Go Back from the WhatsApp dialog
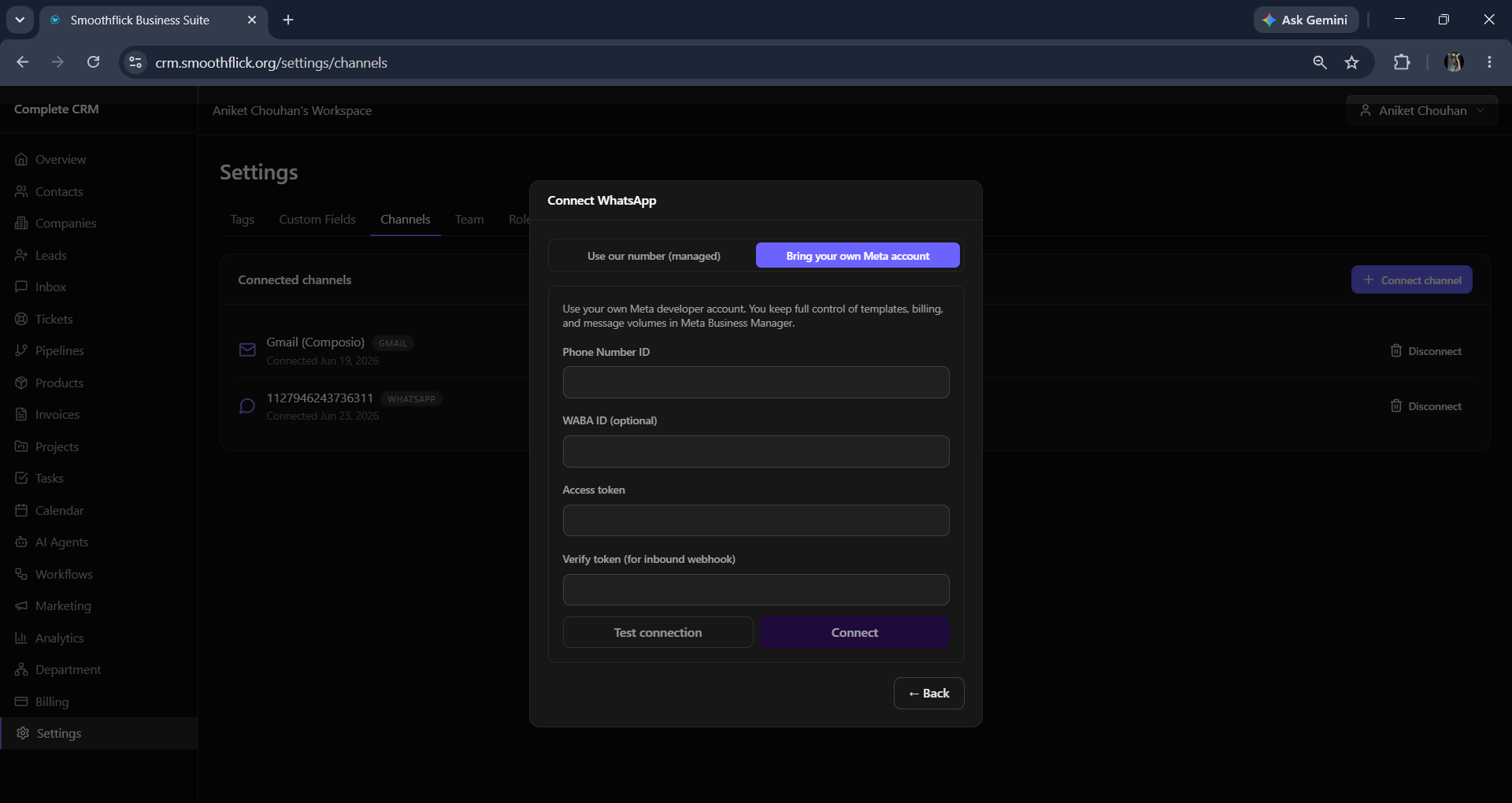Screen dimensions: 1512x803 tap(929, 693)
